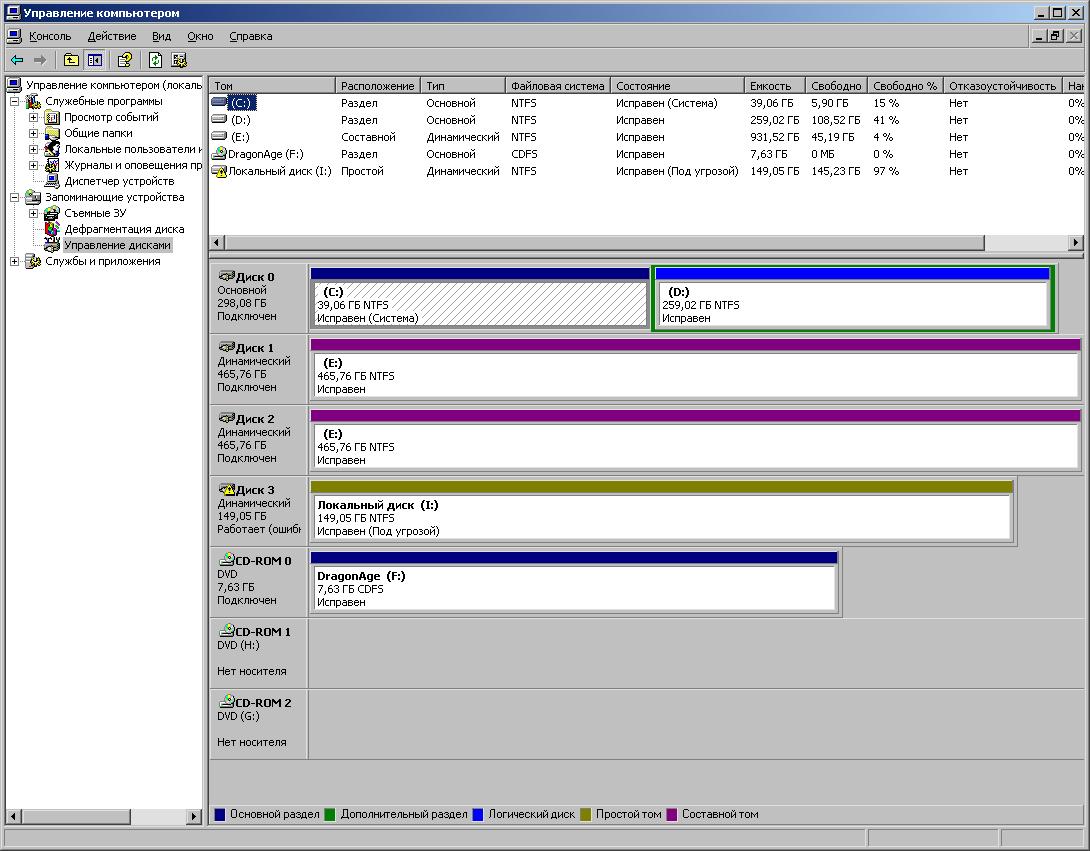
Task: Select the (D:) partition on Disk 0
Action: (853, 298)
